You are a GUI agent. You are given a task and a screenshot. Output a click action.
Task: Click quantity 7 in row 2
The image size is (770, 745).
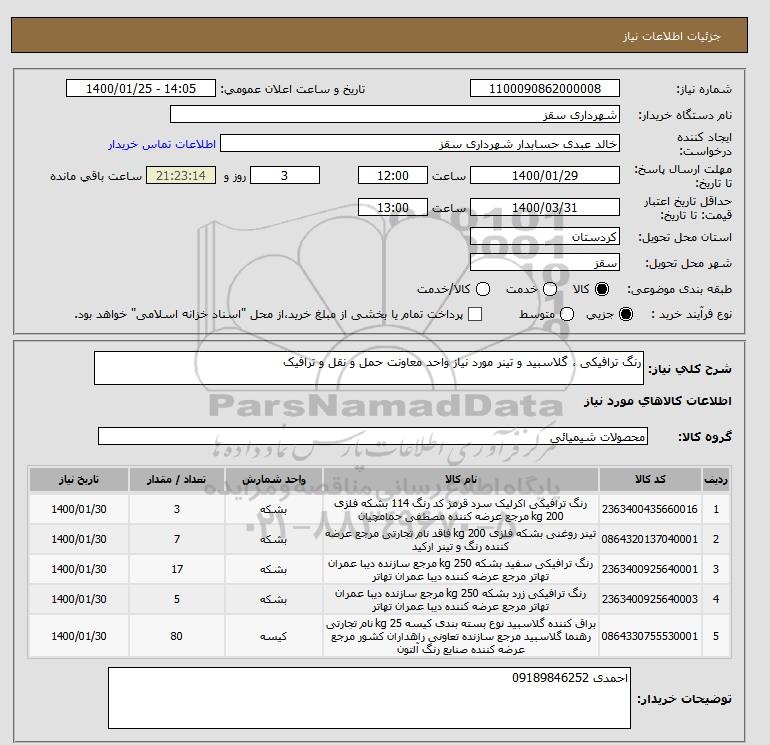[x=177, y=539]
